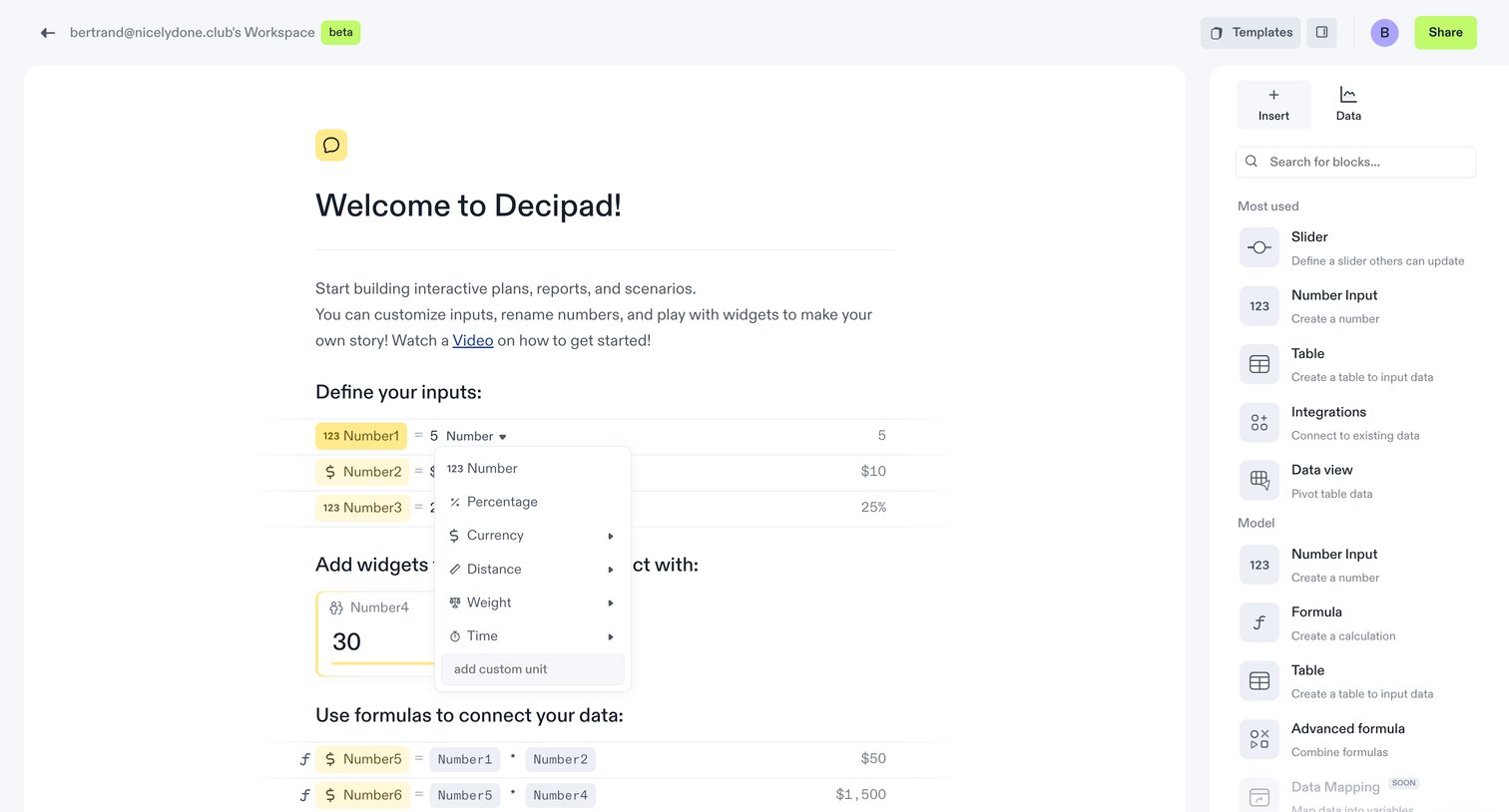Click the Percentage icon in unit menu
Screen dimensions: 1509x812
coord(455,503)
